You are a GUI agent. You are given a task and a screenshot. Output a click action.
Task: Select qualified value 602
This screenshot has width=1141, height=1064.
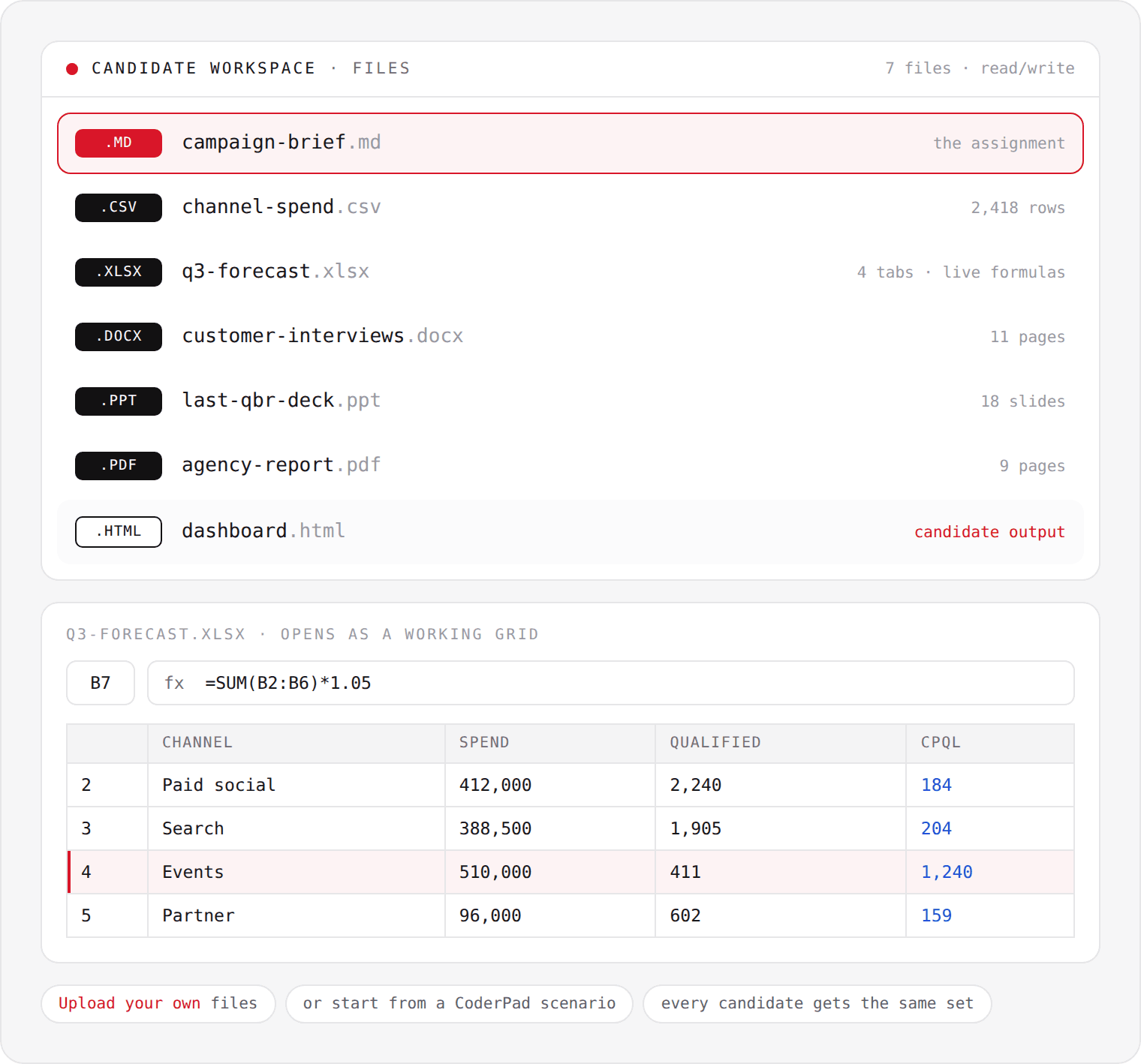[x=781, y=915]
